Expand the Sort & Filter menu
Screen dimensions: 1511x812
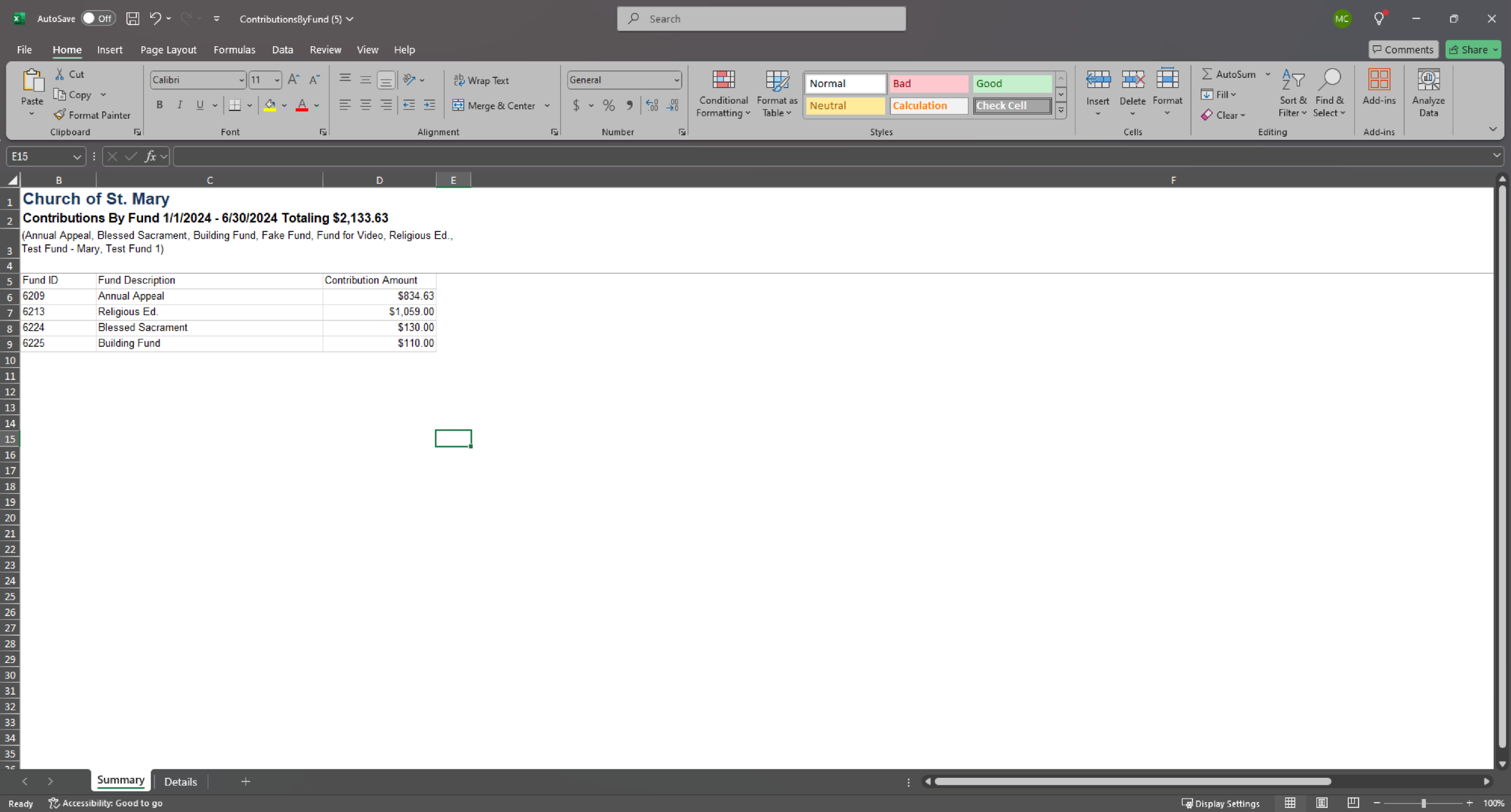click(x=1293, y=93)
